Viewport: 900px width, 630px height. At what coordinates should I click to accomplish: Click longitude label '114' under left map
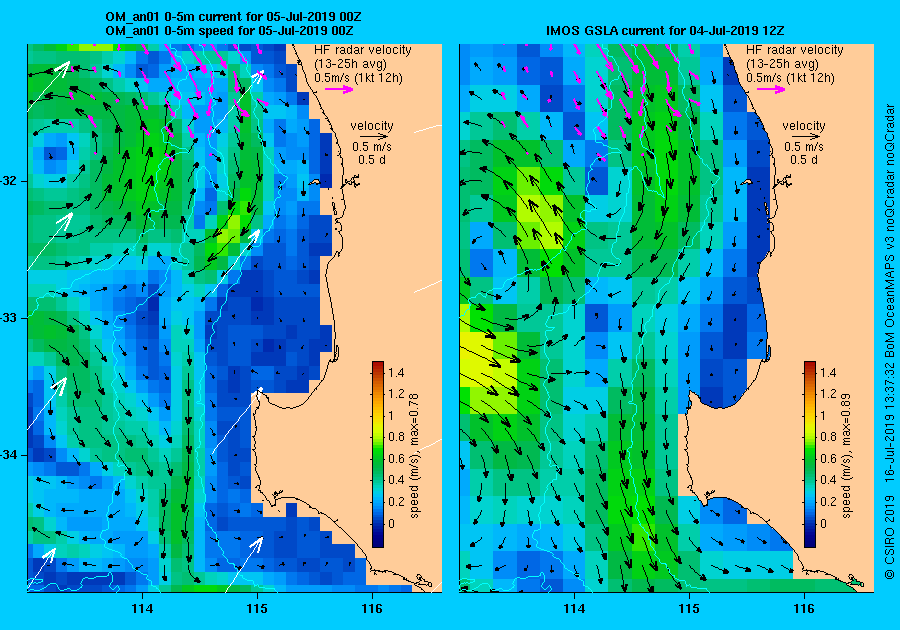pos(142,609)
